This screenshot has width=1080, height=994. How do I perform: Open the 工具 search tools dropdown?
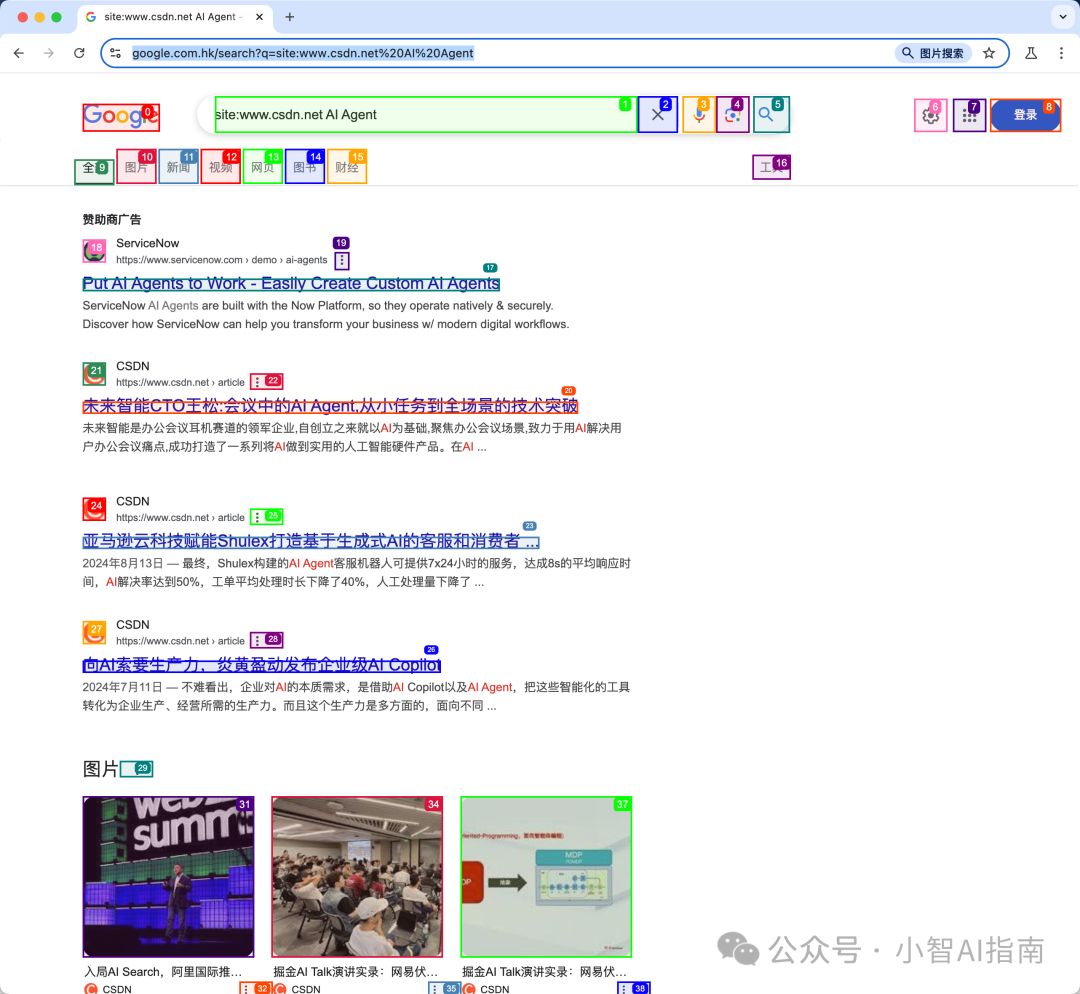point(771,167)
